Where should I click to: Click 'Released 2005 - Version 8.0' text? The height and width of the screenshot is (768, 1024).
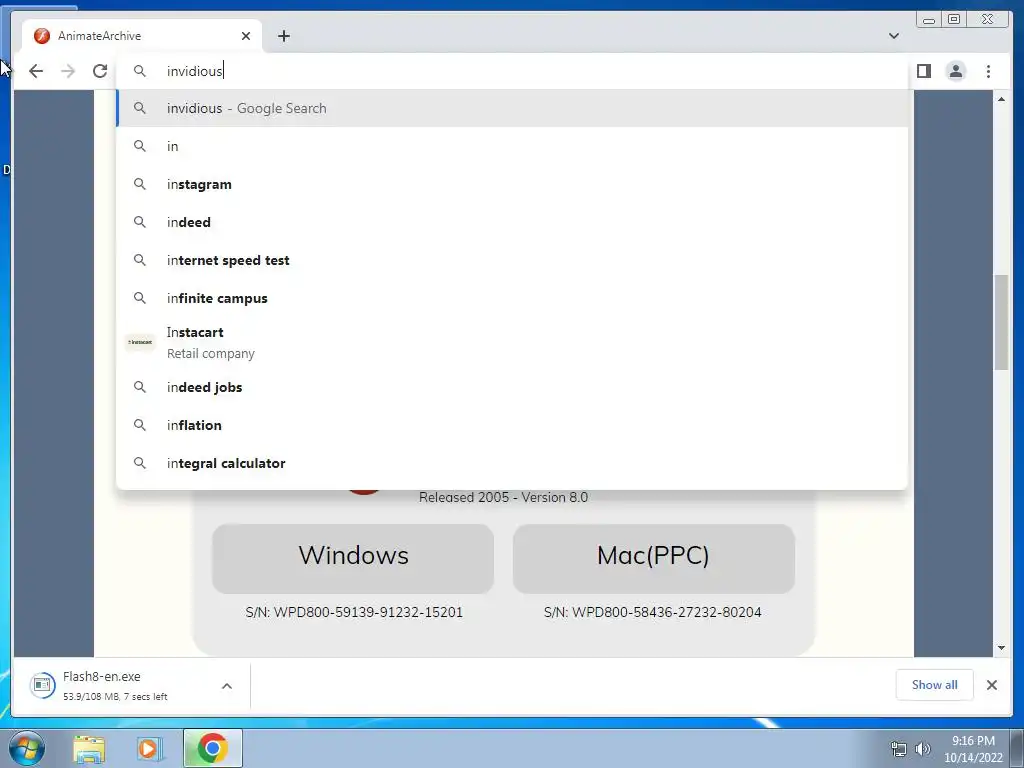tap(504, 498)
